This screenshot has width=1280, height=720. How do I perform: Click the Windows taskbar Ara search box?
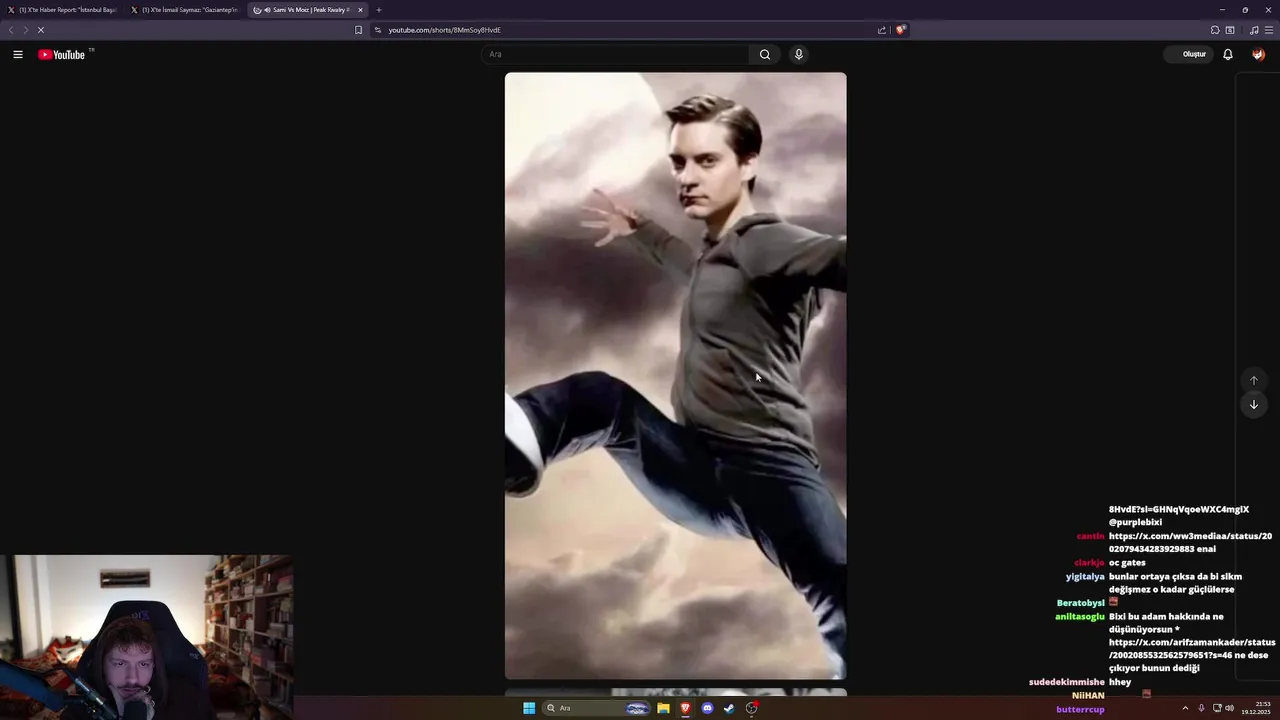pyautogui.click(x=597, y=708)
